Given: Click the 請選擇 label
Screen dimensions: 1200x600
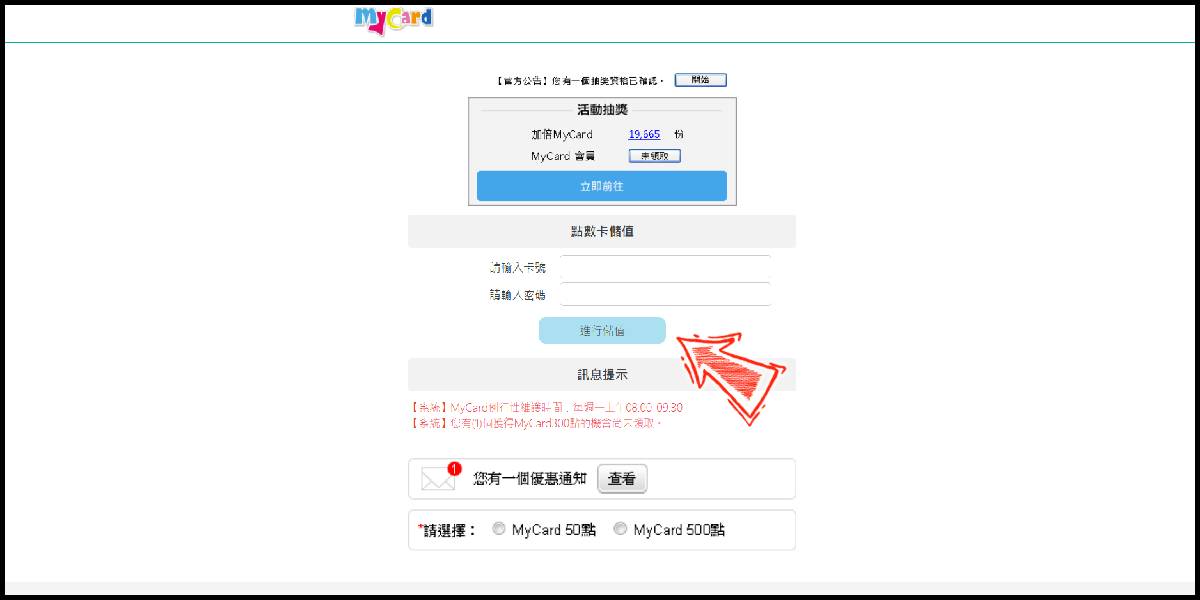Looking at the screenshot, I should [x=447, y=530].
